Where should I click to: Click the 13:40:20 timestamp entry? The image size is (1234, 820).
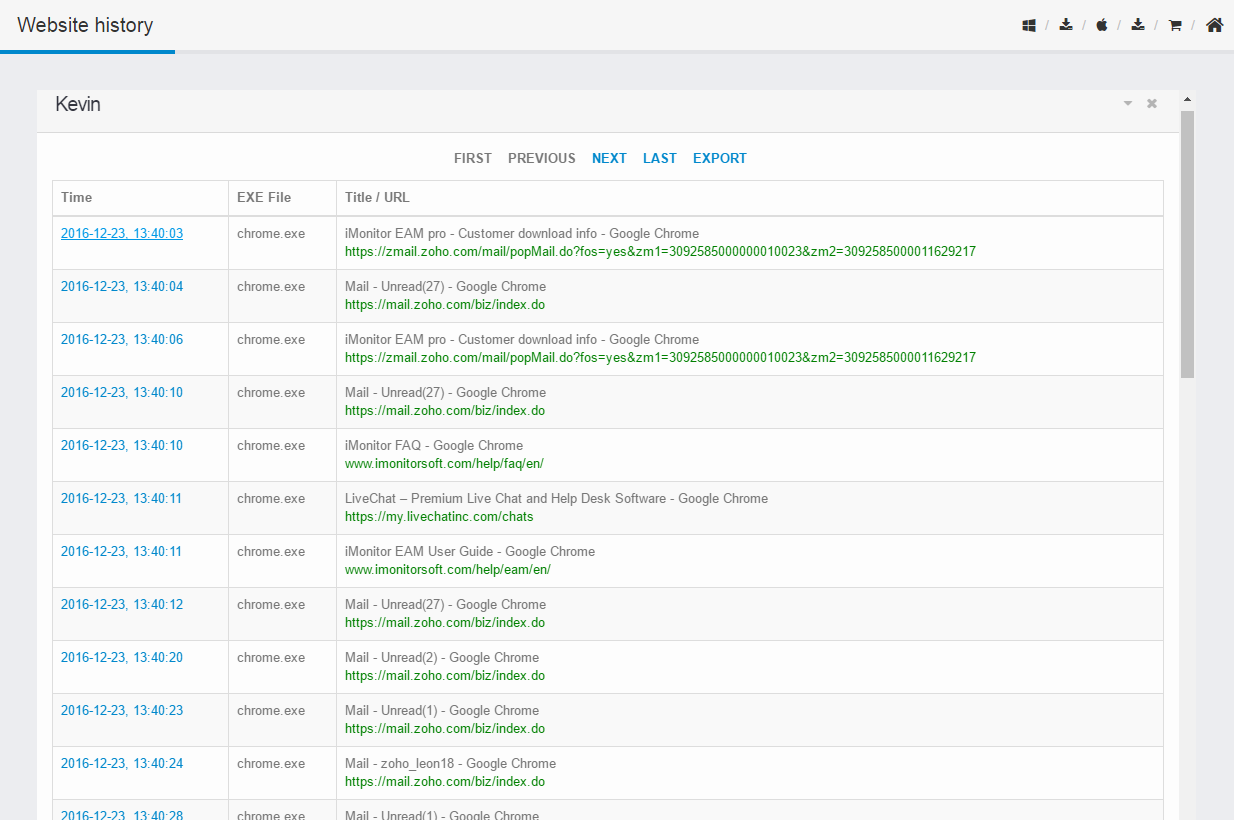(122, 657)
